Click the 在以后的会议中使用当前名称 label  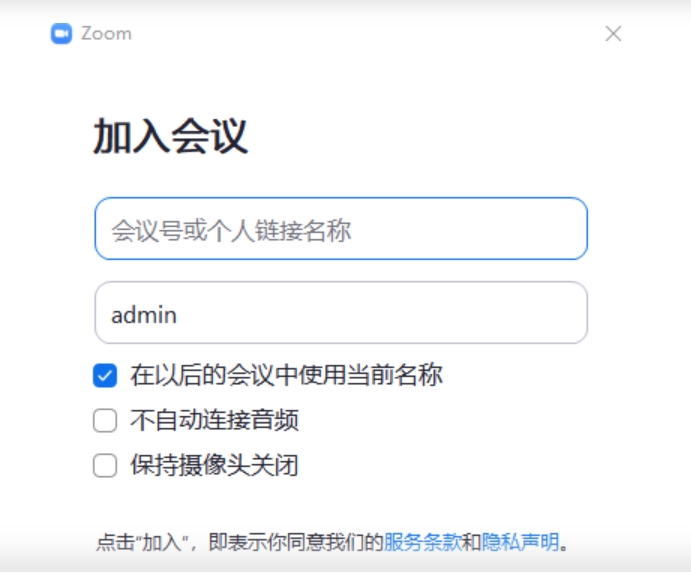pyautogui.click(x=286, y=376)
